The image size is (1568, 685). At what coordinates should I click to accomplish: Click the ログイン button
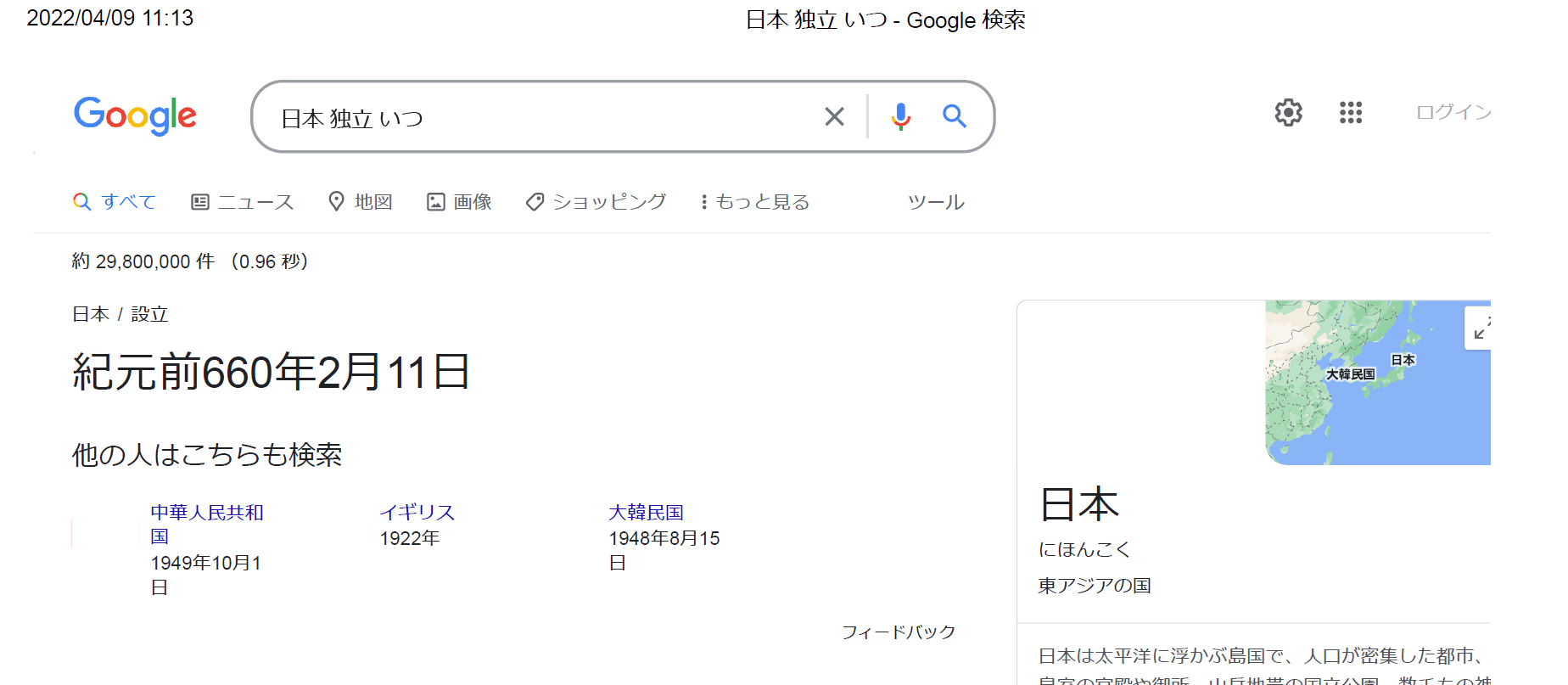1453,112
